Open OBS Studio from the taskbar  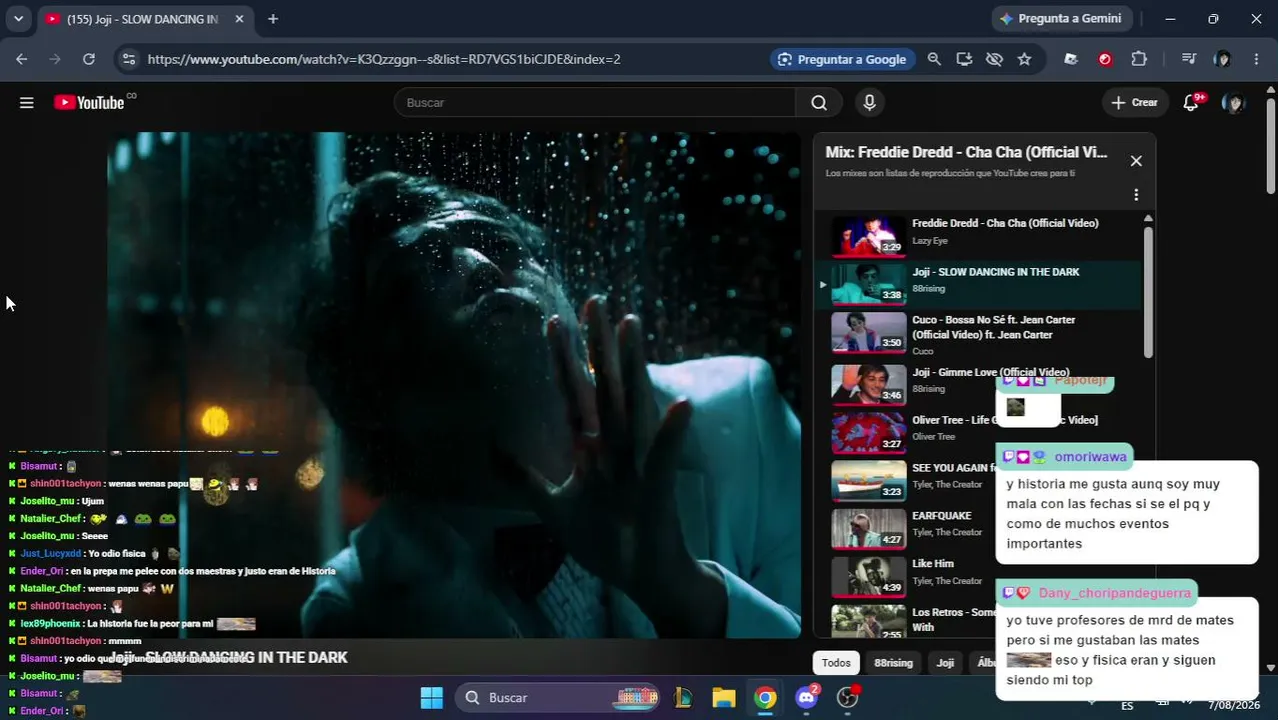pos(848,698)
